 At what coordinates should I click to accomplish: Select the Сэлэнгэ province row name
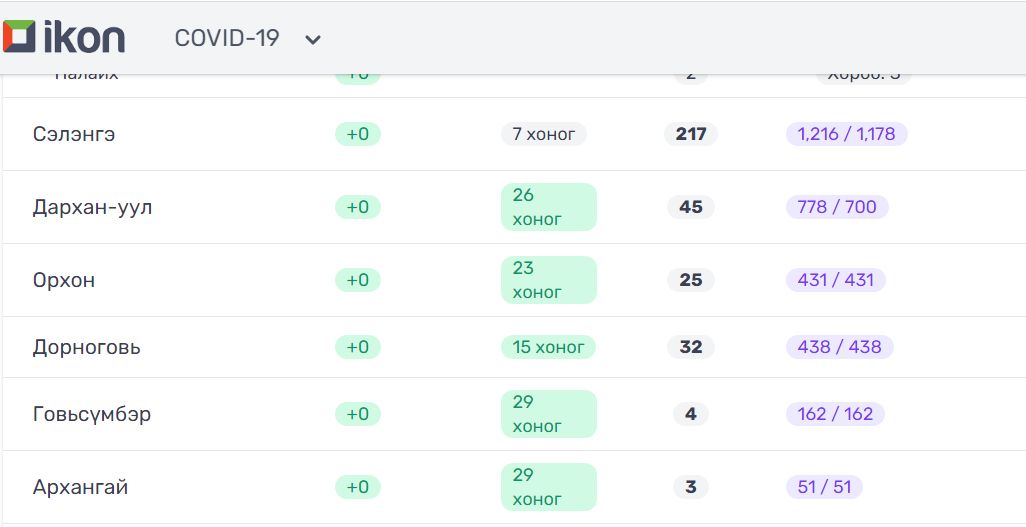(x=74, y=134)
